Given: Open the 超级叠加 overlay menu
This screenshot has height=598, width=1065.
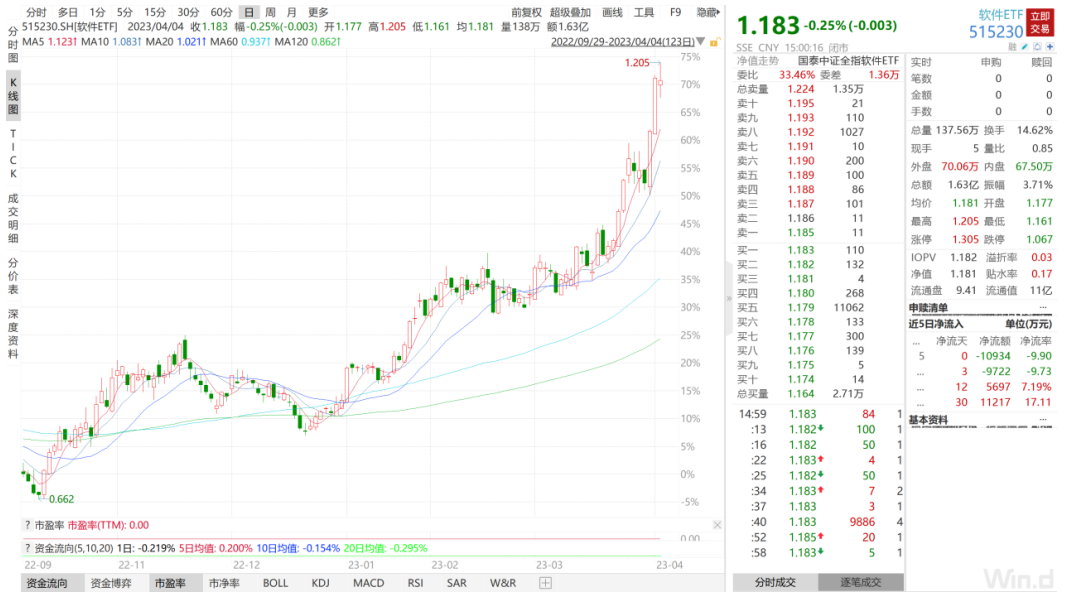Looking at the screenshot, I should tap(570, 12).
